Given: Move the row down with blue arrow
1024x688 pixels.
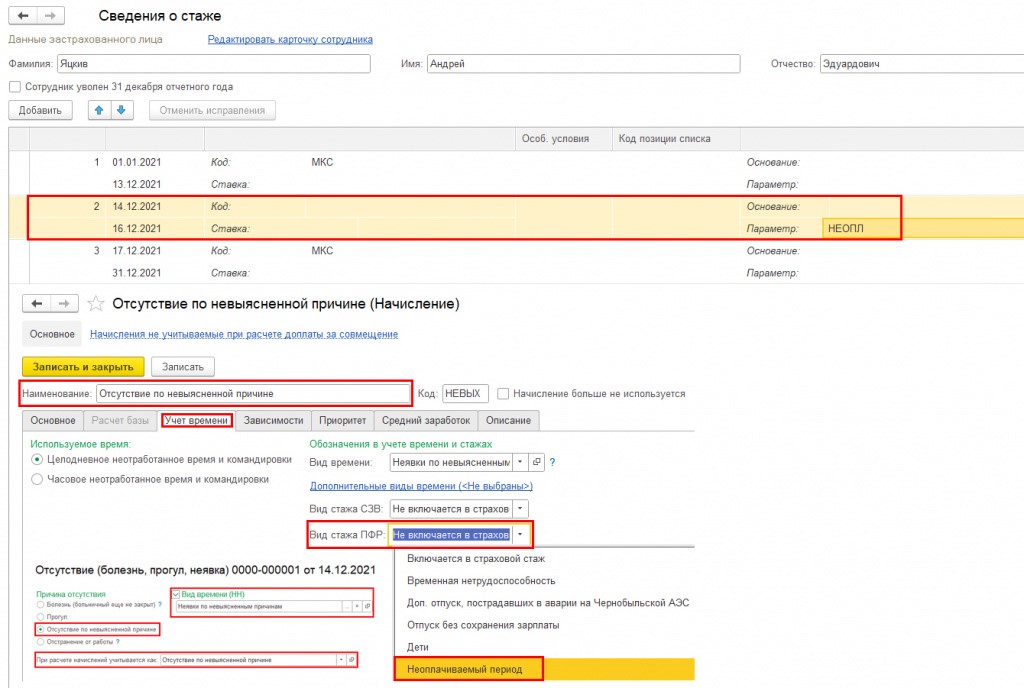Looking at the screenshot, I should click(121, 110).
